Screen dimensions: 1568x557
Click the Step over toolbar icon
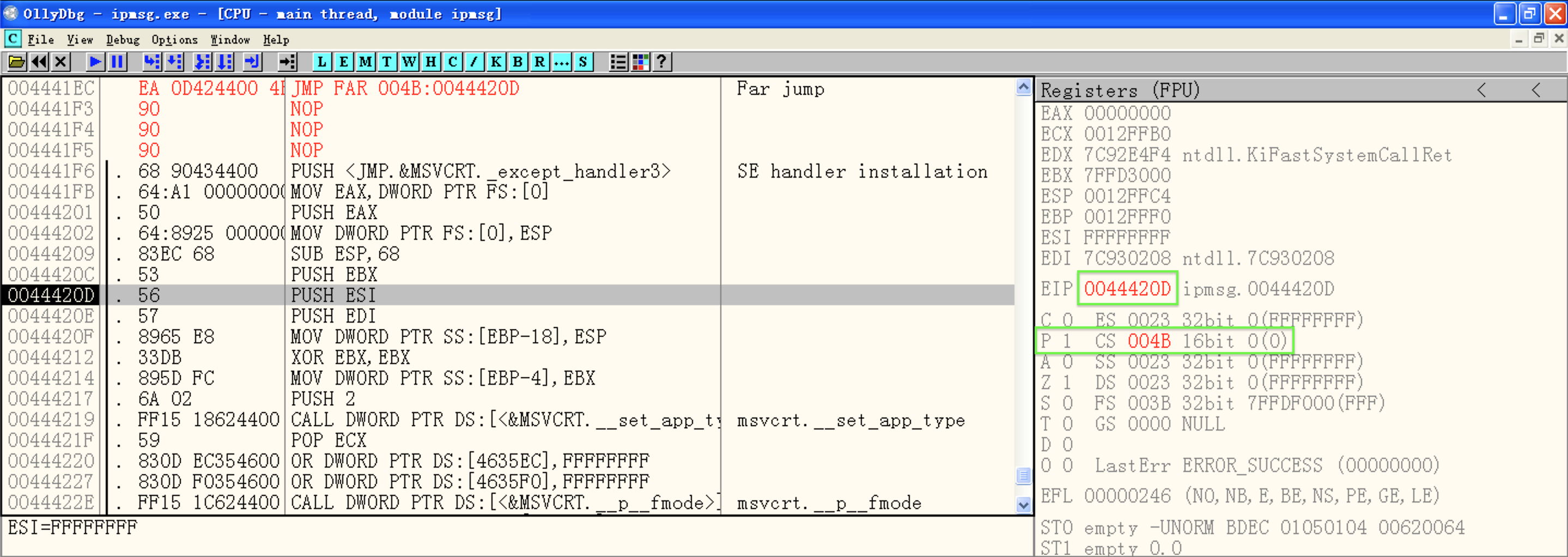pos(174,62)
